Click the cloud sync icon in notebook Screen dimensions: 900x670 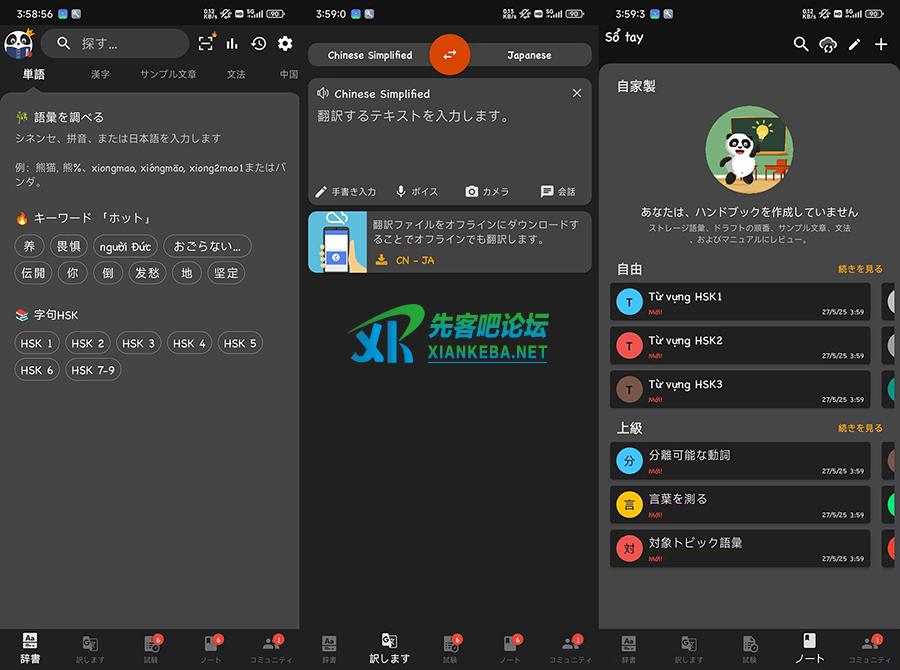click(x=828, y=44)
